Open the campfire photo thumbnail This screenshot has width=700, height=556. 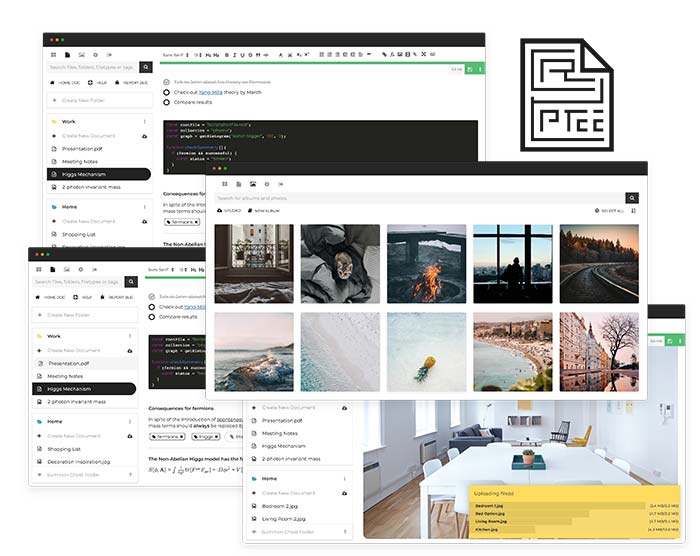point(426,264)
